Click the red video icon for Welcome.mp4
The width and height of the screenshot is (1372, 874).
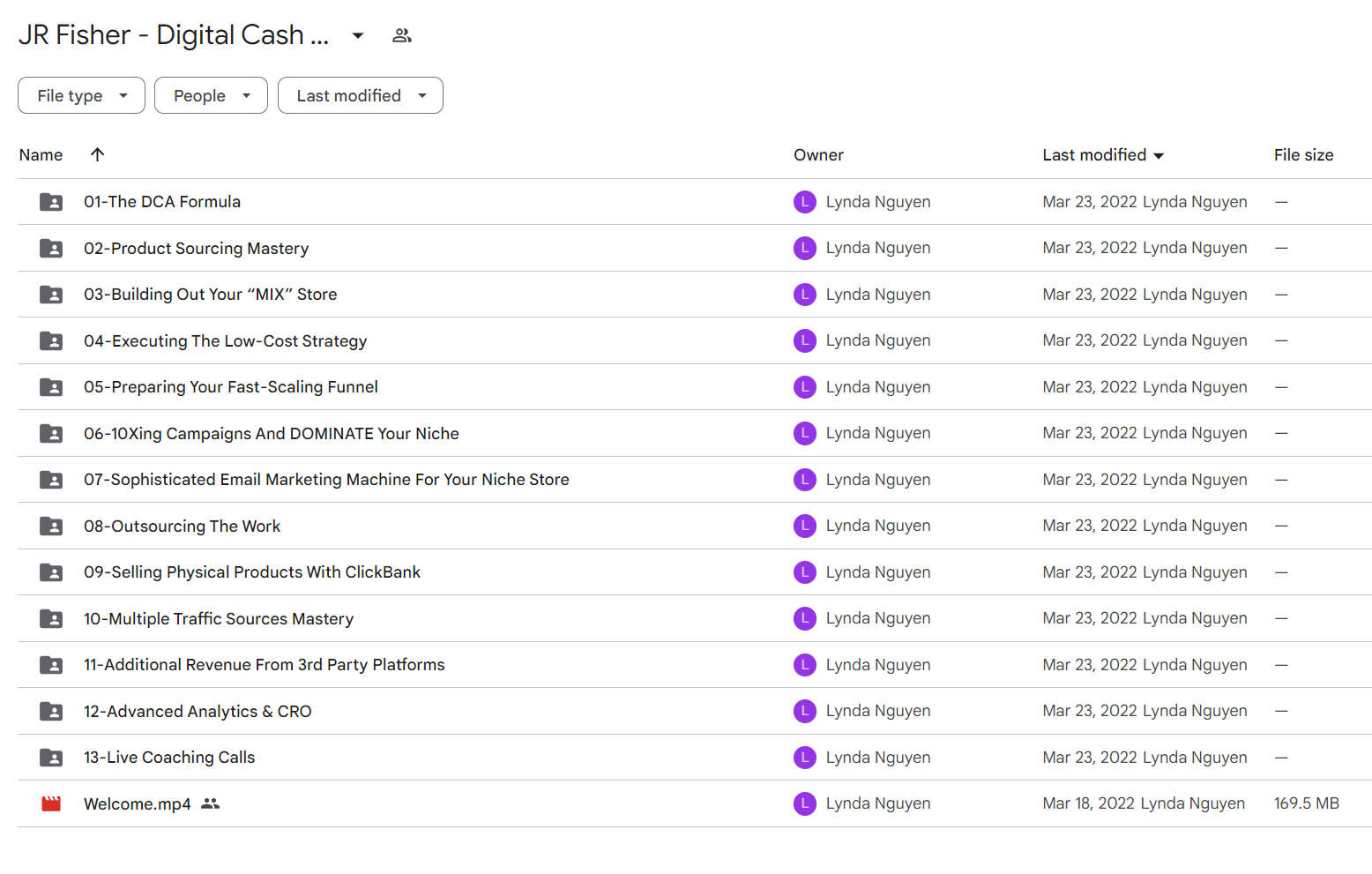click(x=51, y=804)
